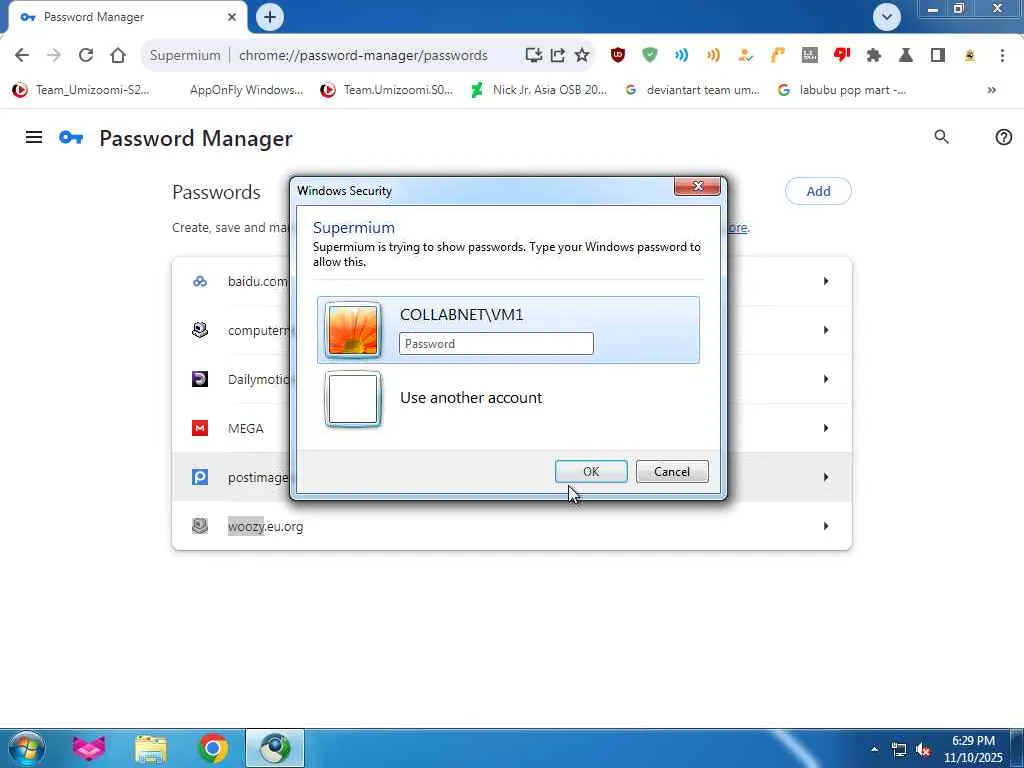Screen dimensions: 1024x768
Task: Open the green shield extension icon
Action: pyautogui.click(x=650, y=56)
